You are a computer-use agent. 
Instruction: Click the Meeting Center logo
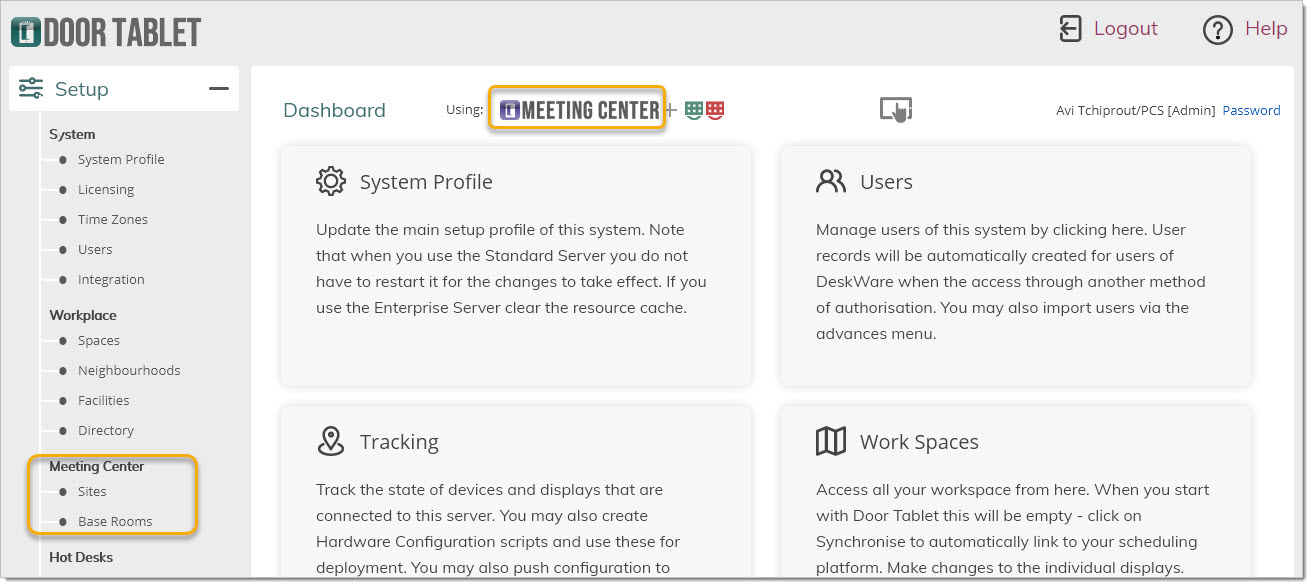point(580,110)
